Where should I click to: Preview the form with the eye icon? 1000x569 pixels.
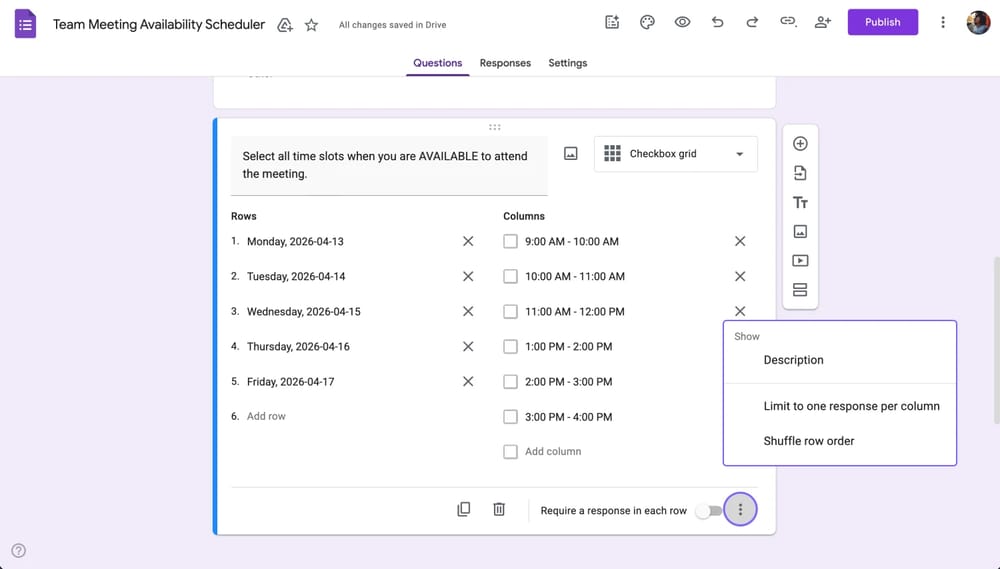click(x=682, y=22)
